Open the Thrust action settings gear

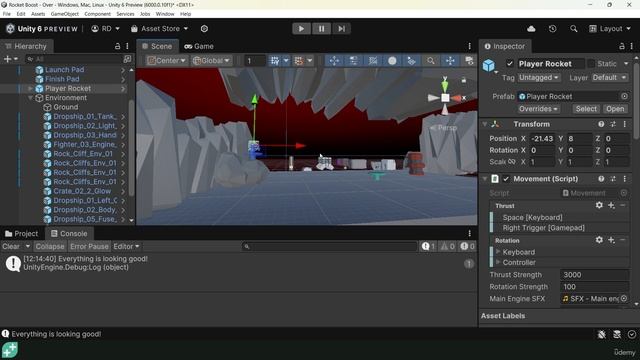(599, 205)
